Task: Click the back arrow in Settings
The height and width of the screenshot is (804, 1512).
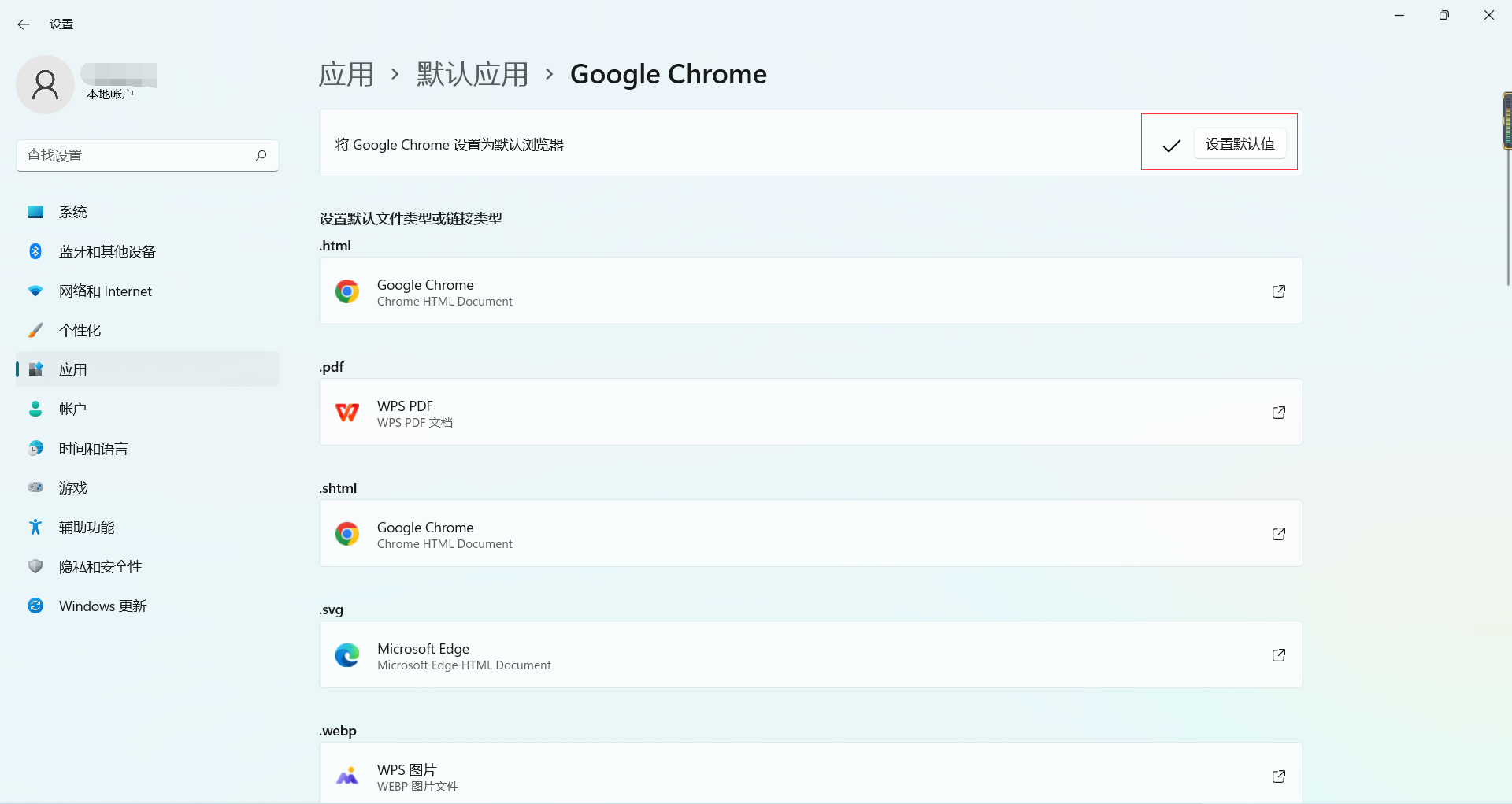Action: tap(24, 24)
